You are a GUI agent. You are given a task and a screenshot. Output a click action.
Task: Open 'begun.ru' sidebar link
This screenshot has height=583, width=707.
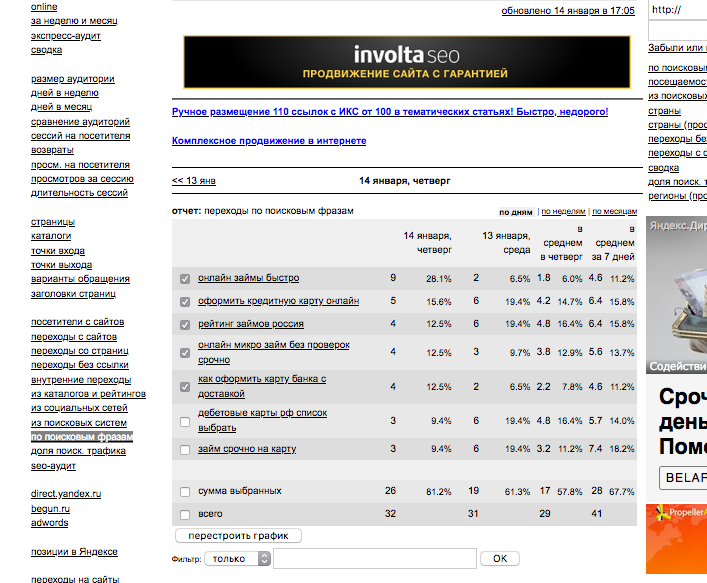(50, 509)
